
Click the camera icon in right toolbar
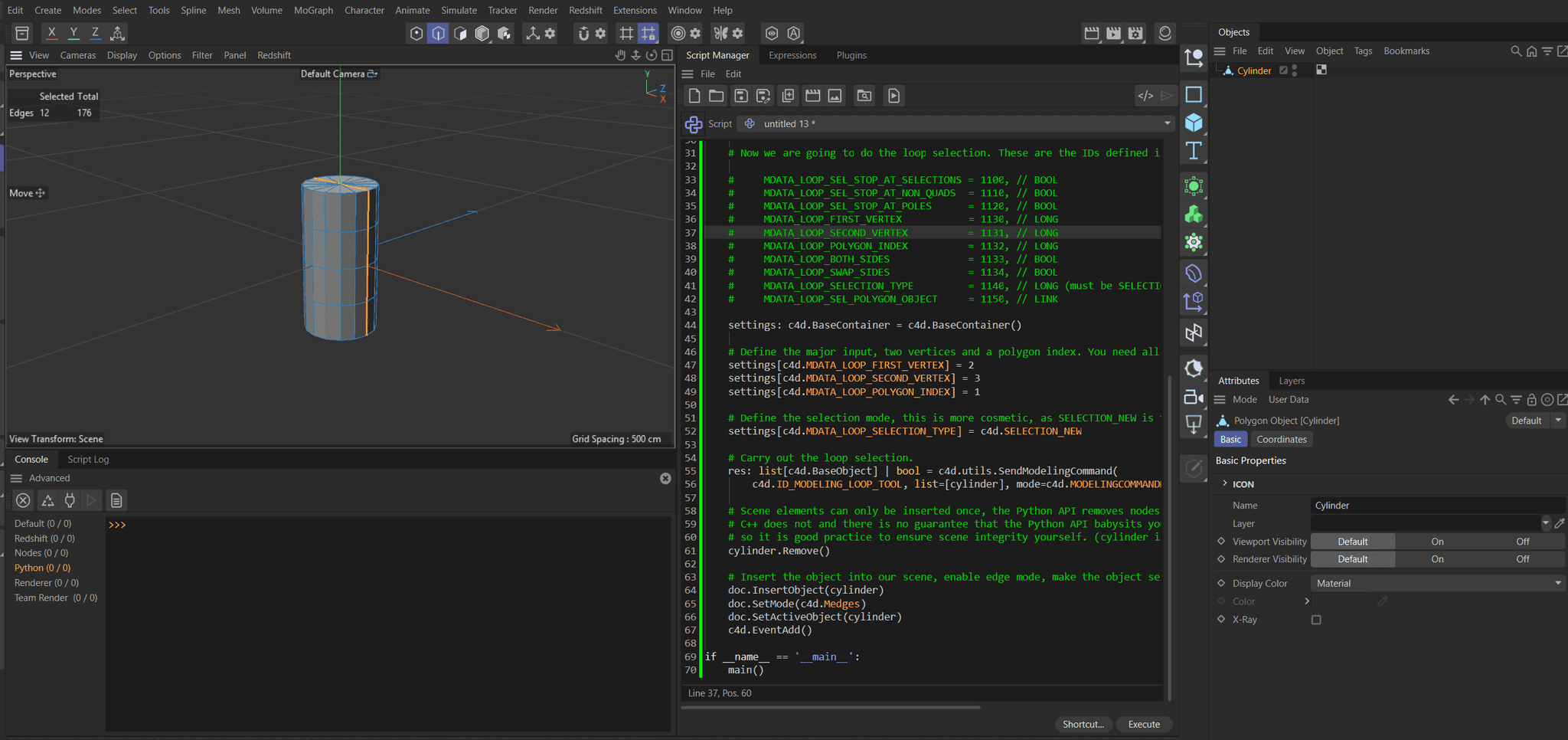[x=1193, y=397]
